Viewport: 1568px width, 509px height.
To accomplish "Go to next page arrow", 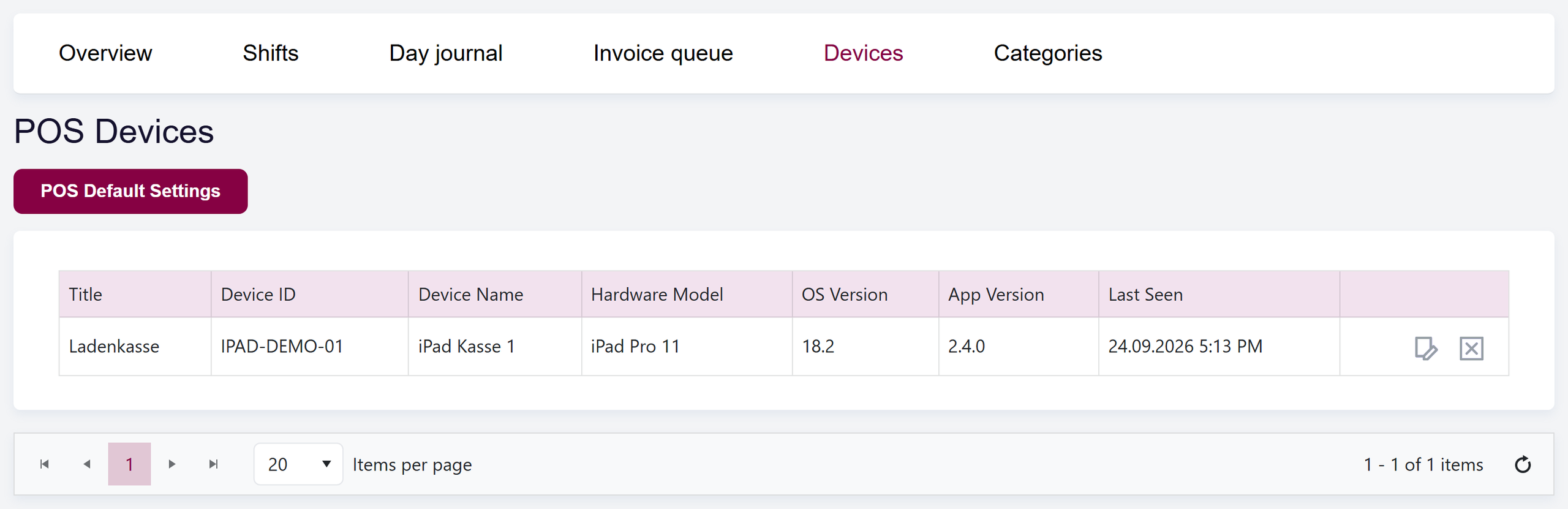I will coord(172,464).
